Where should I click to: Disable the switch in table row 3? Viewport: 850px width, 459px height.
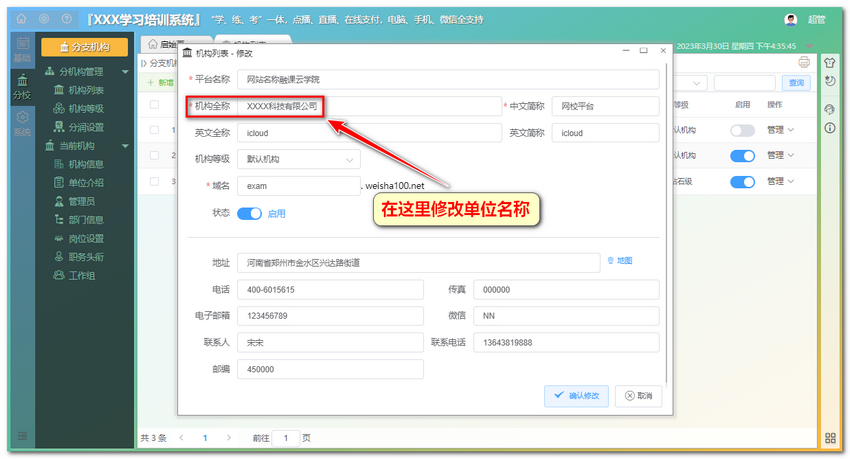(x=742, y=182)
